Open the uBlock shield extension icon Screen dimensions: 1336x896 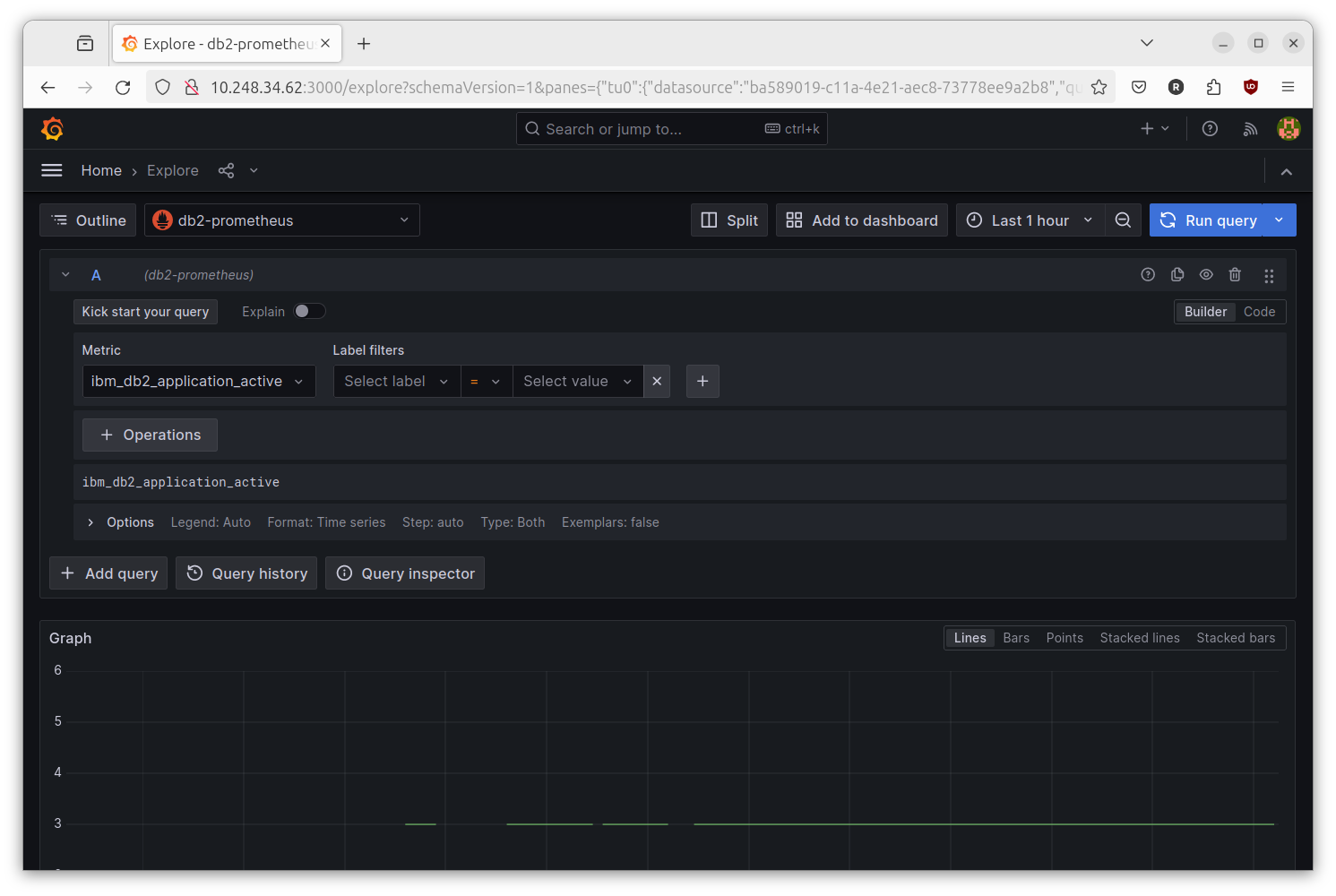coord(1251,87)
